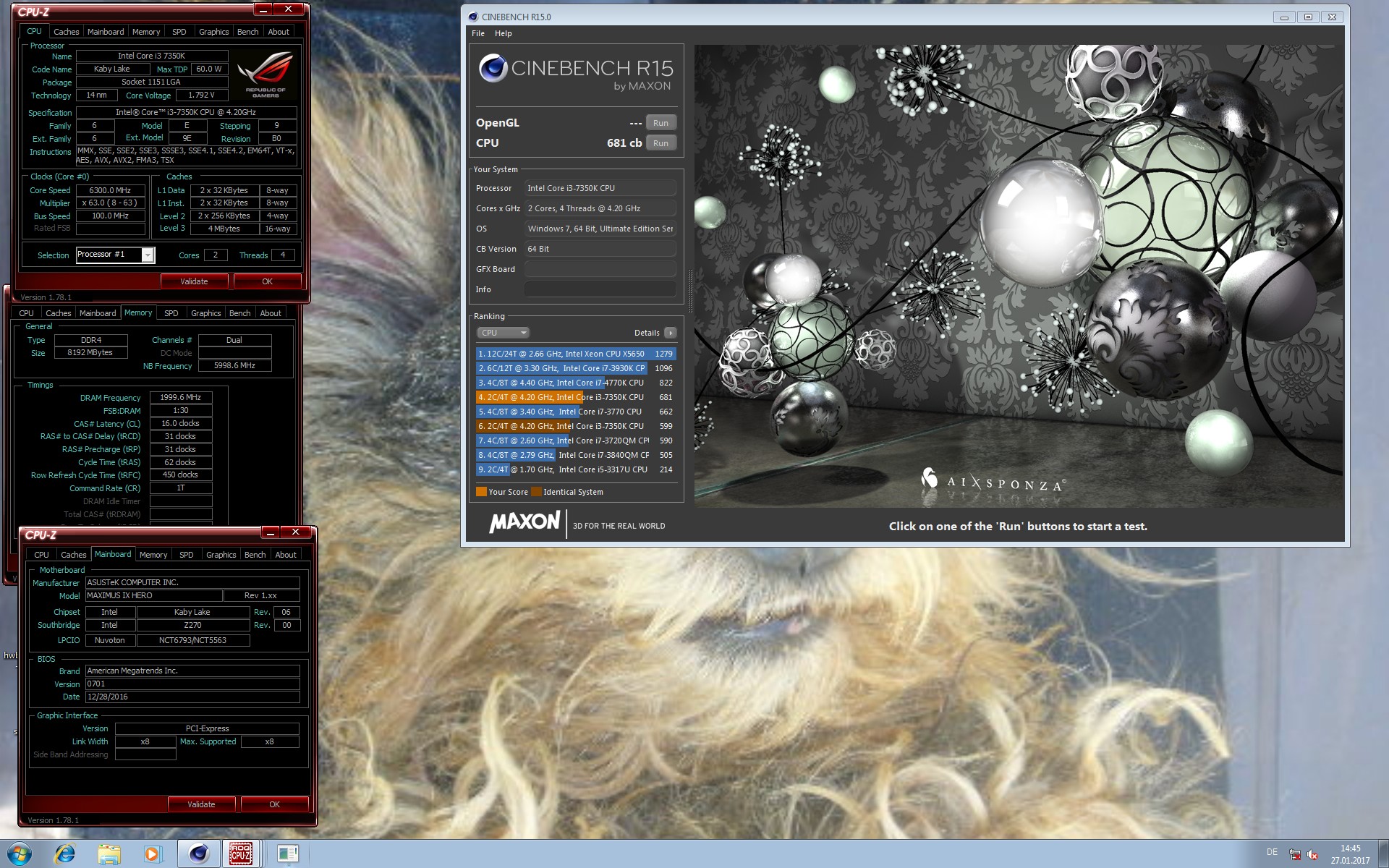Image resolution: width=1389 pixels, height=868 pixels.
Task: Switch to Memory tab in top CPU-Z
Action: point(146,32)
